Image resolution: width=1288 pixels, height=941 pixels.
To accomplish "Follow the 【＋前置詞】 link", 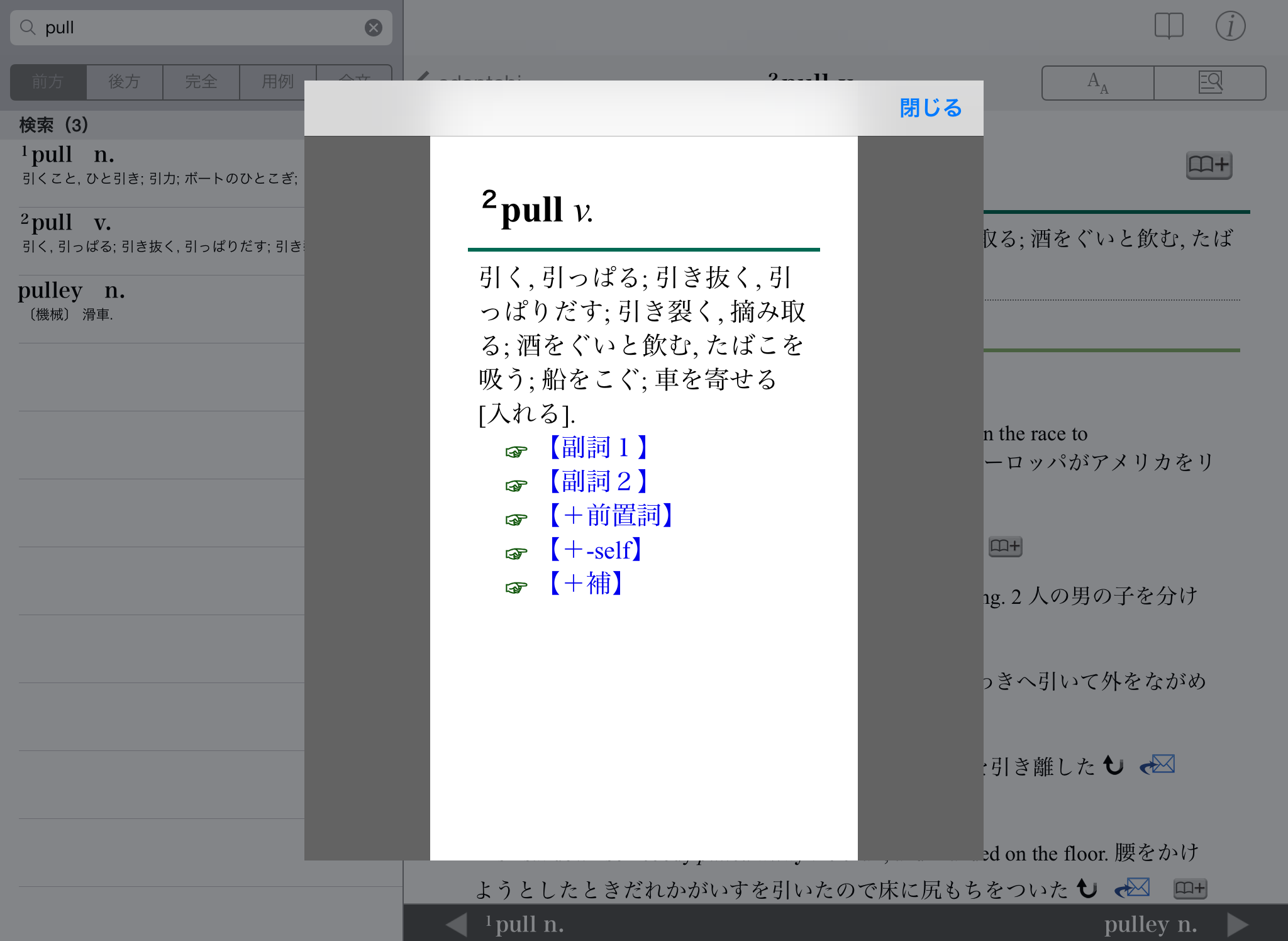I will [611, 516].
